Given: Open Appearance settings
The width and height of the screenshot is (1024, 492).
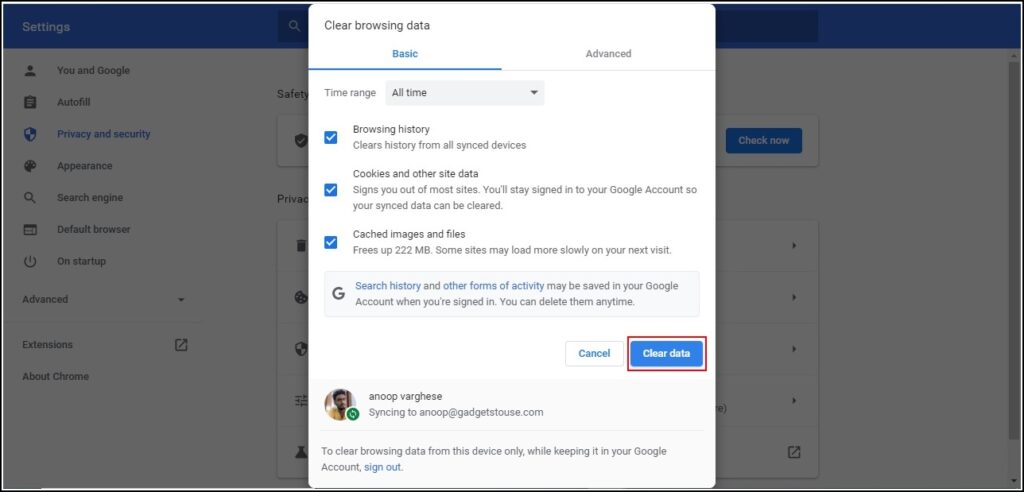Looking at the screenshot, I should [x=85, y=166].
